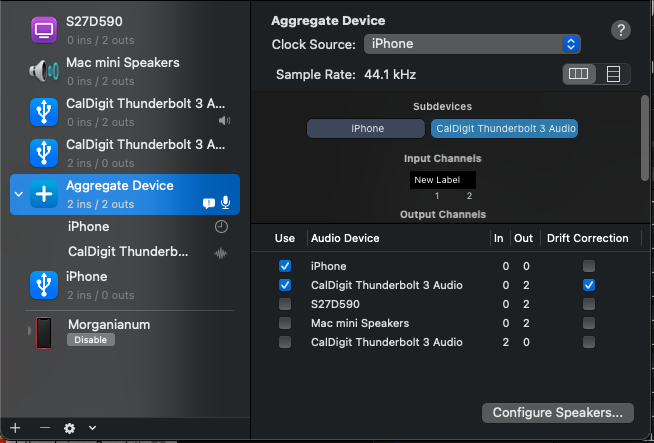Disable Drift Correction for CalDigit output device
Screen dimensions: 654x443
[589, 285]
